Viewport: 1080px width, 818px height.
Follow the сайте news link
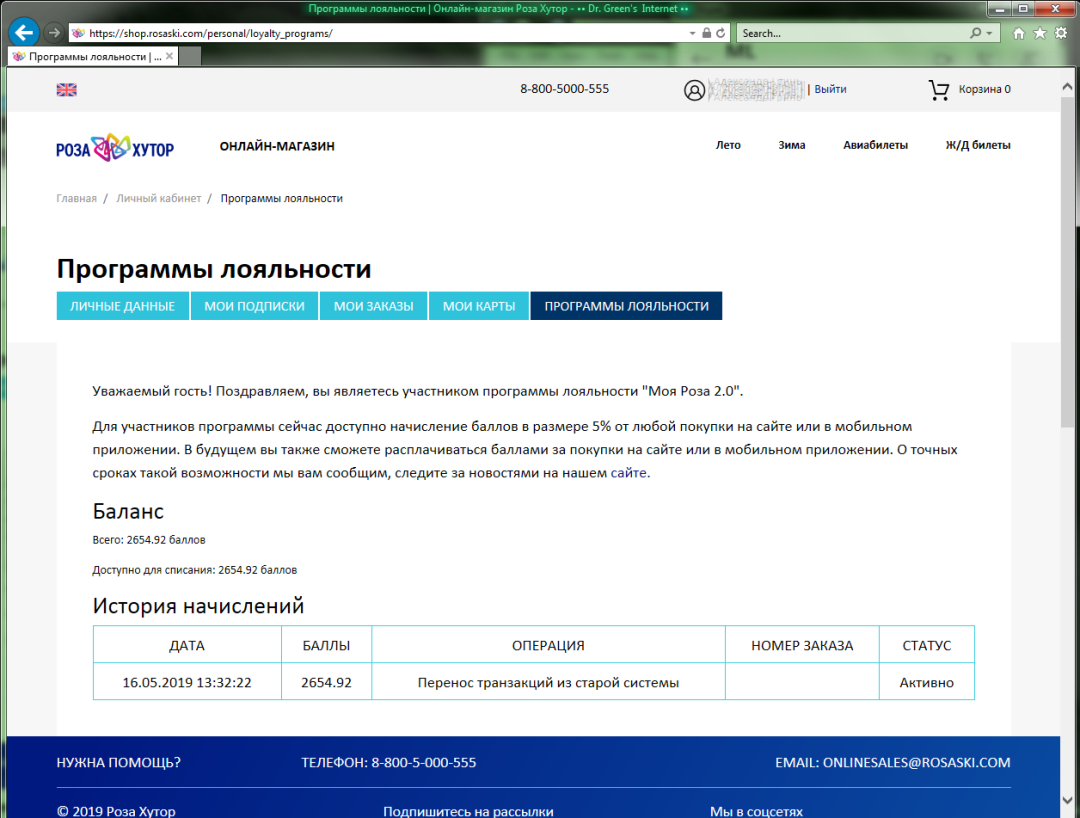pos(628,473)
